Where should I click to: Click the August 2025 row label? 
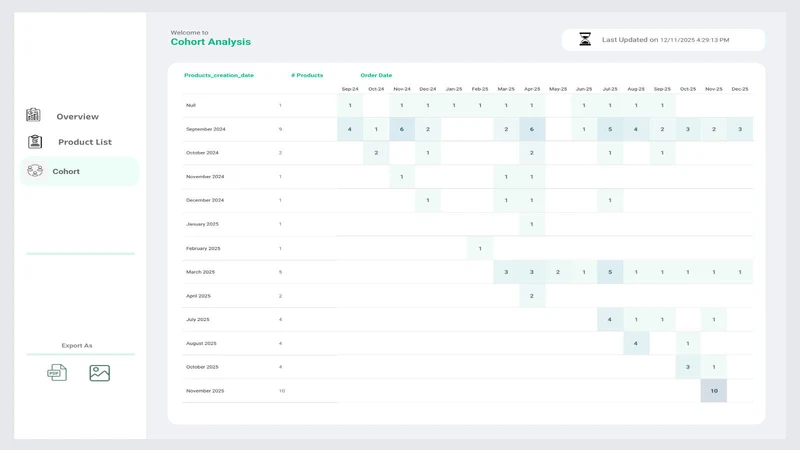(x=201, y=343)
